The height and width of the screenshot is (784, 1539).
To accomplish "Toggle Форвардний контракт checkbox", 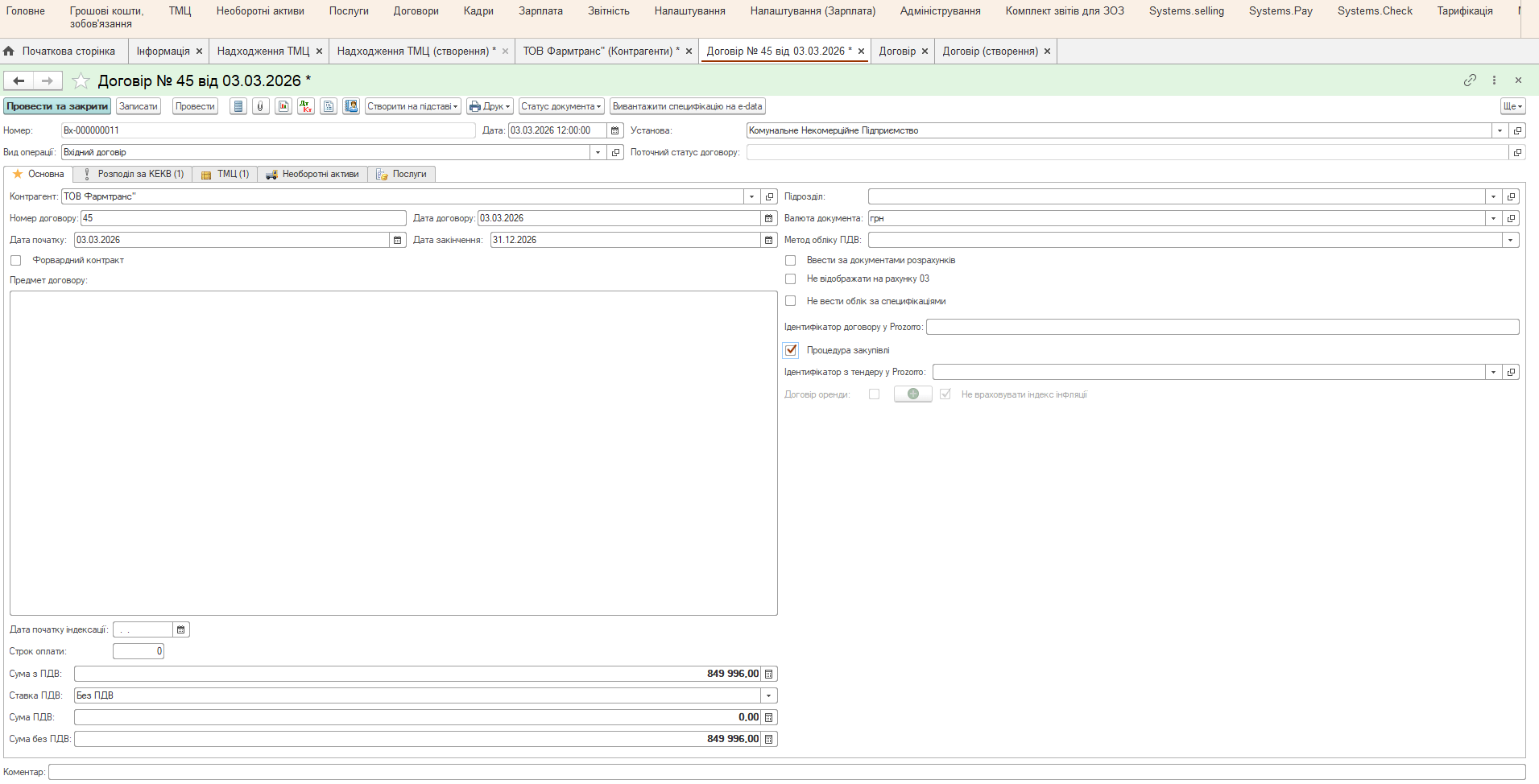I will click(16, 261).
